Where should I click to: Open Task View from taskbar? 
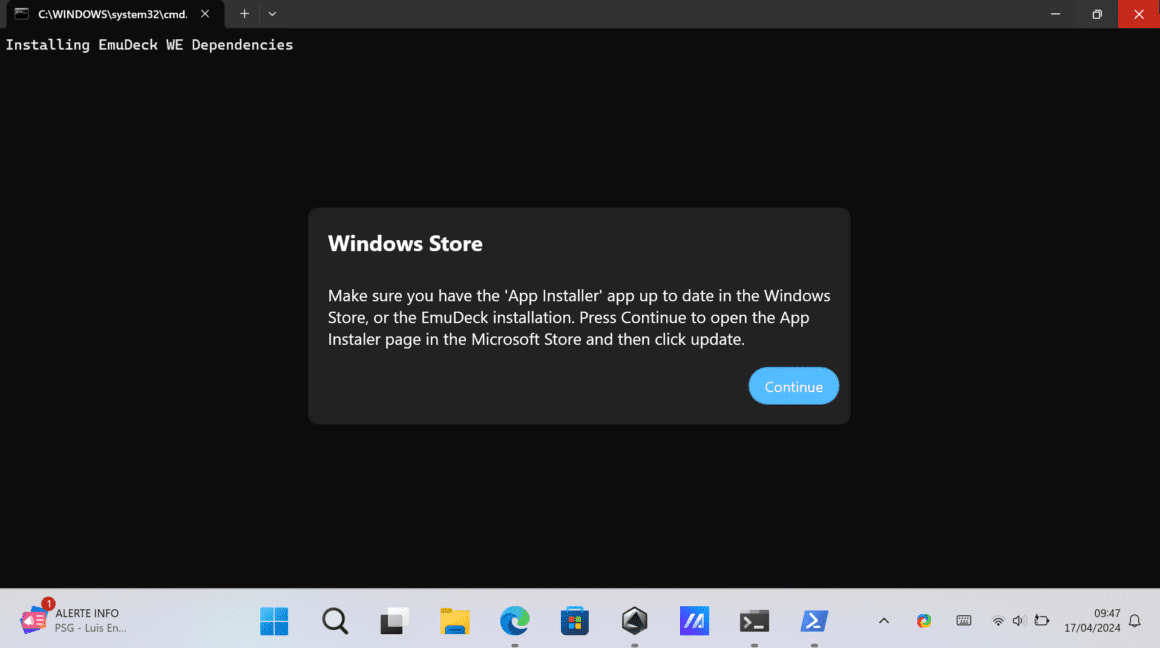tap(394, 621)
